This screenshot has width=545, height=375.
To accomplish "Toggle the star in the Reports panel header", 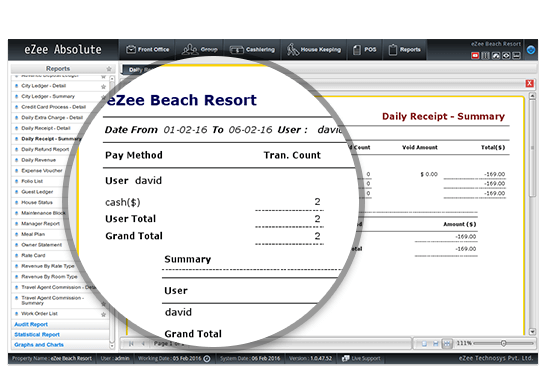I will 109,69.
